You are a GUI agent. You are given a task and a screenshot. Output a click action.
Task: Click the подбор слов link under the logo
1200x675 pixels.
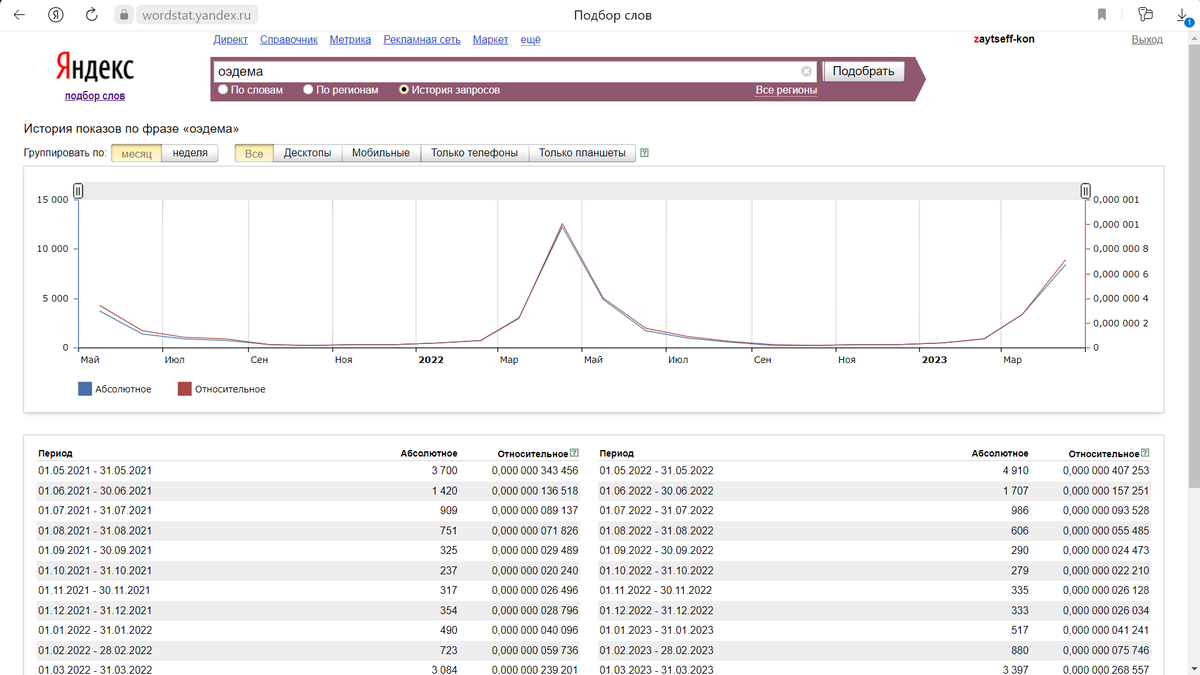click(x=95, y=96)
